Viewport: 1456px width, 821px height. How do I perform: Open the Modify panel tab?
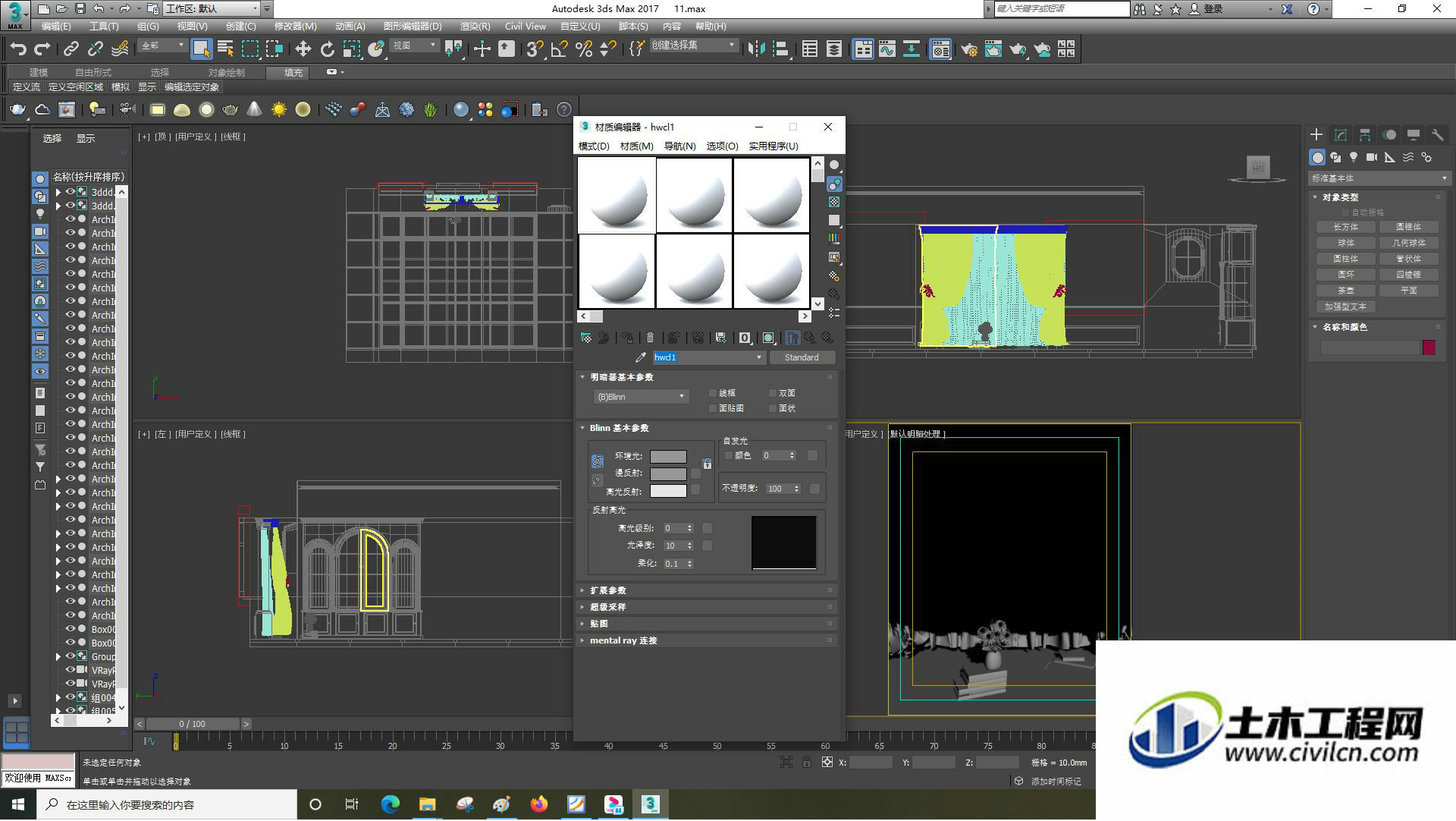(1341, 135)
